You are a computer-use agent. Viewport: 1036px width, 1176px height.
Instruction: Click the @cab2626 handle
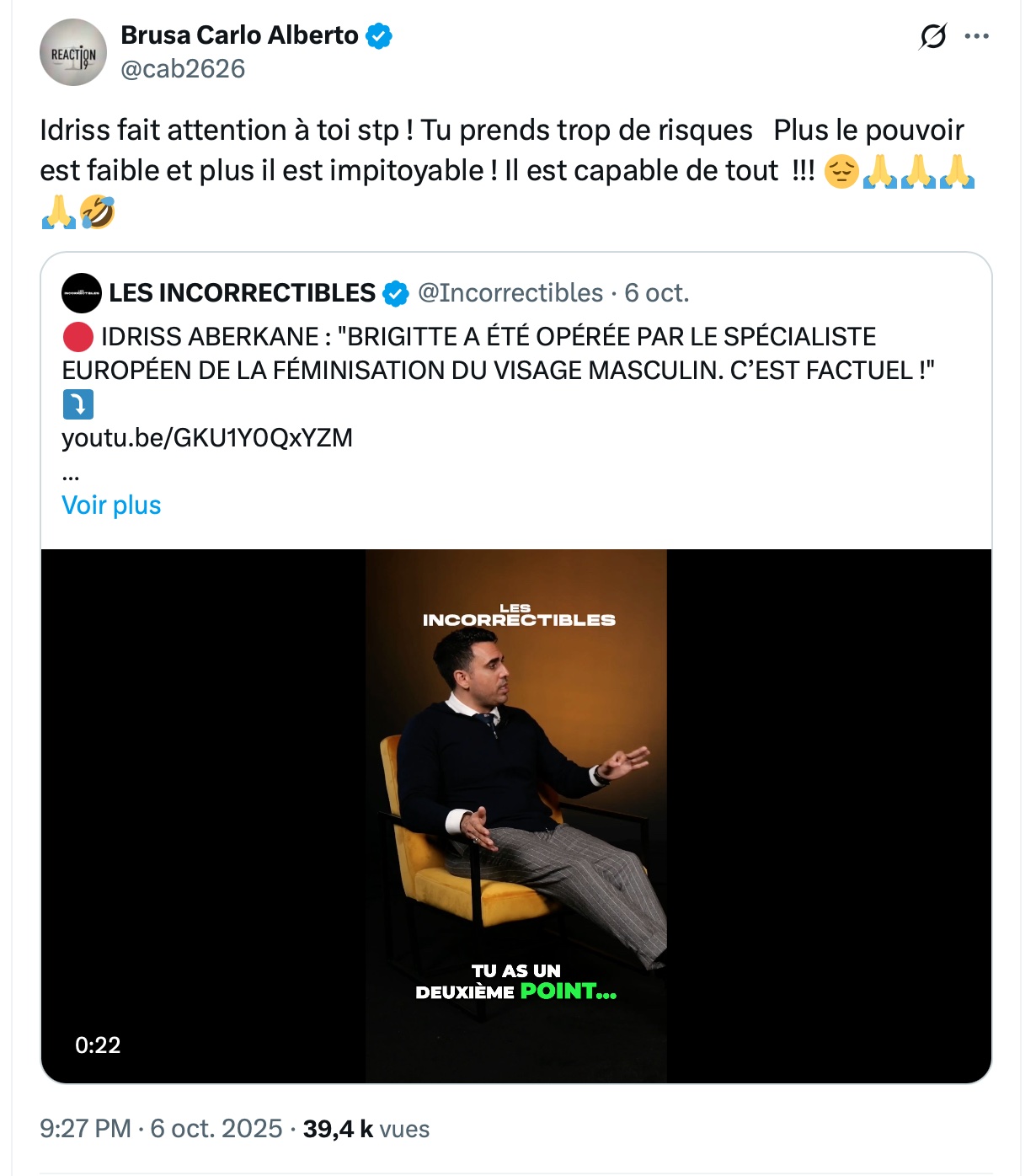183,69
